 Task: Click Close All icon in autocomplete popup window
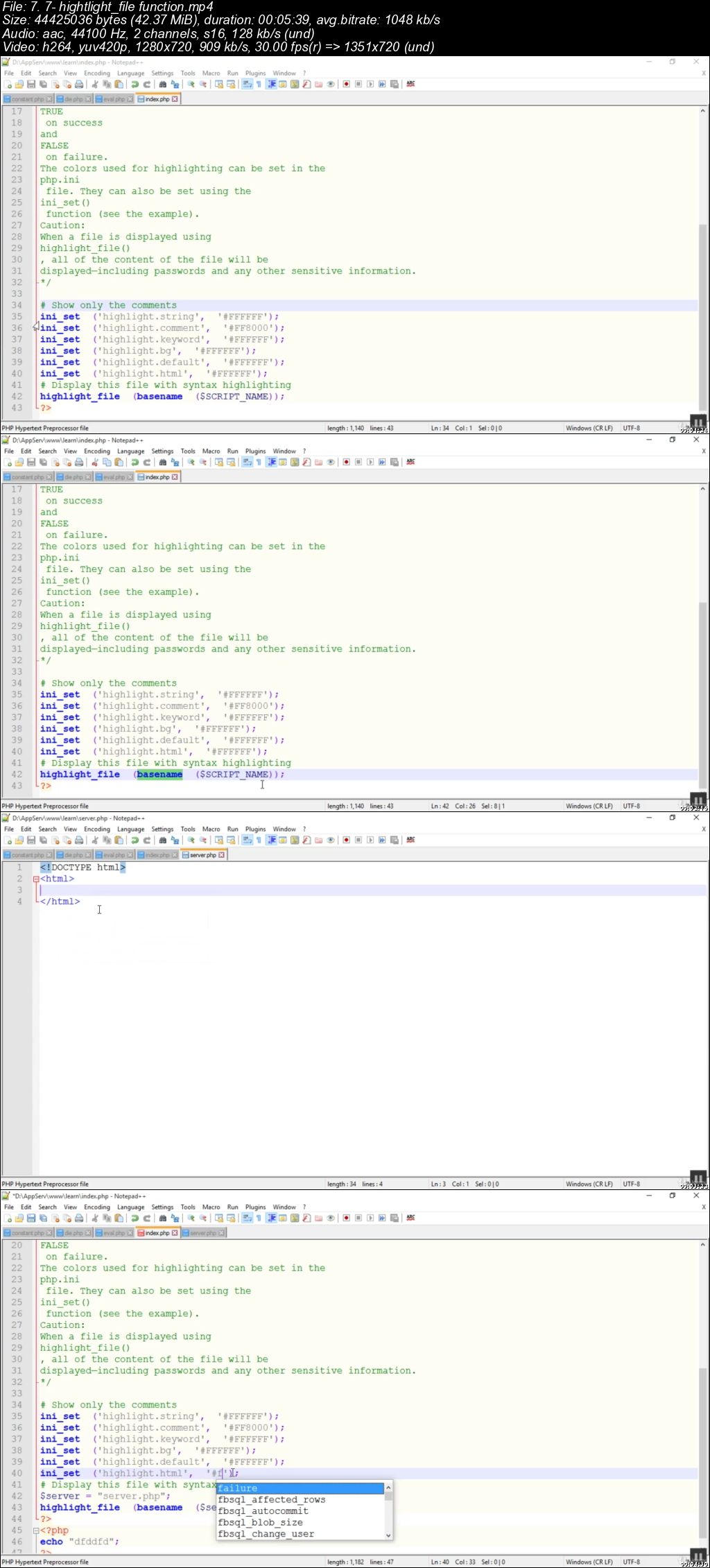pos(67,1218)
